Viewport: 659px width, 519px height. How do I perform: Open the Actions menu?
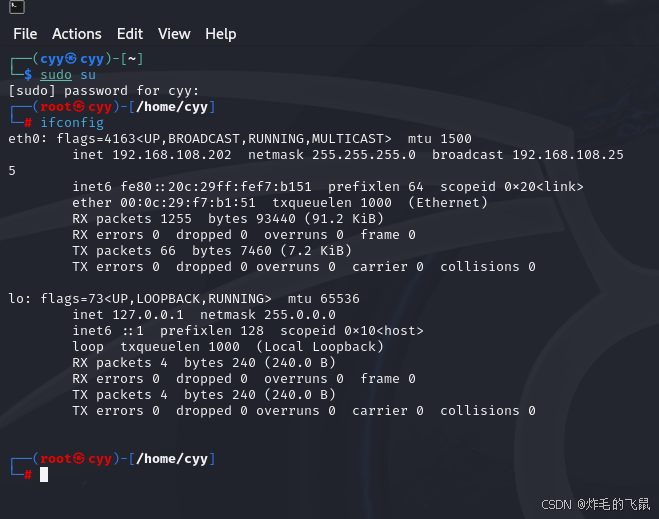pos(77,34)
